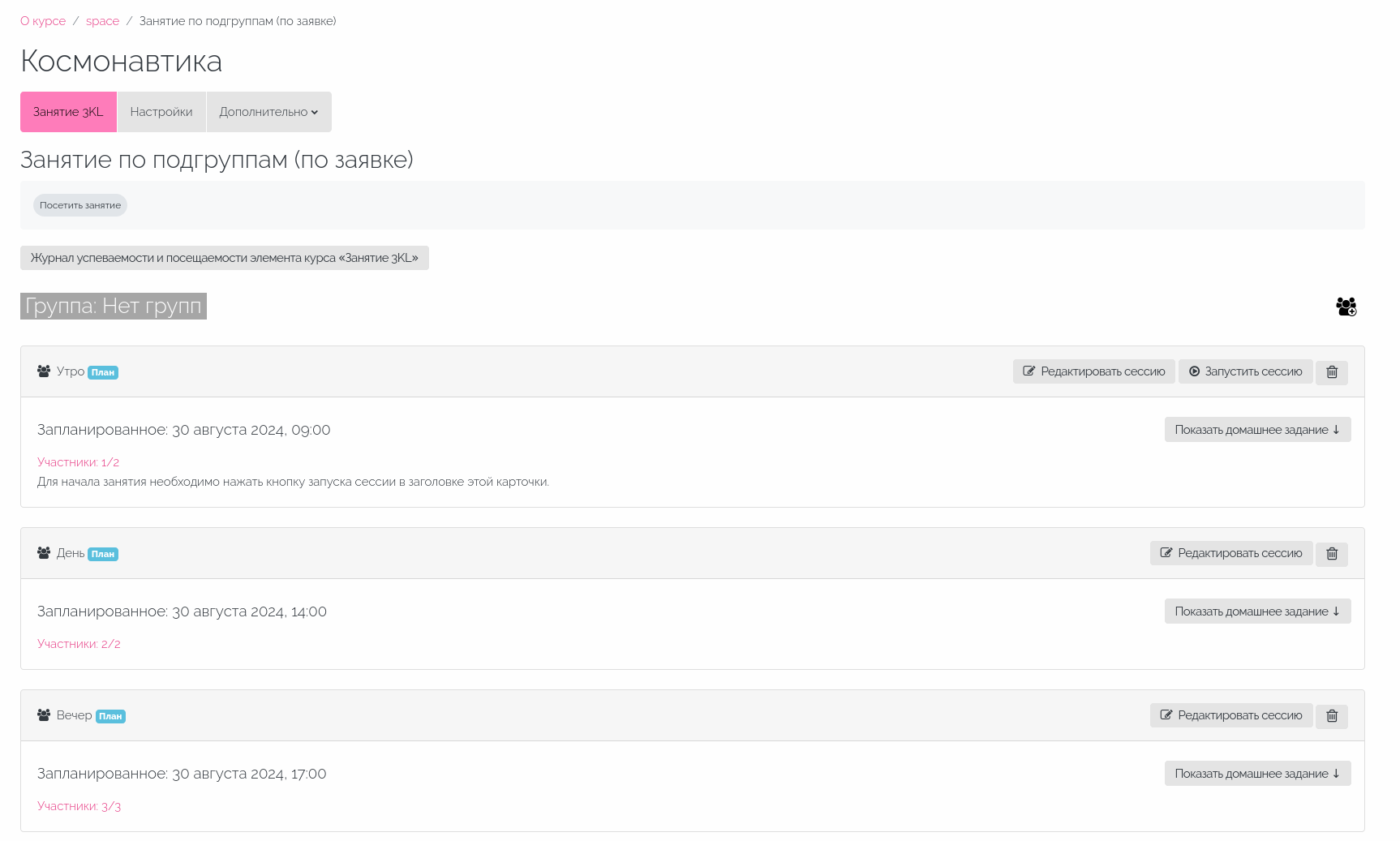
Task: Open the Журнал успеваемости и посещаемости button
Action: 225,258
